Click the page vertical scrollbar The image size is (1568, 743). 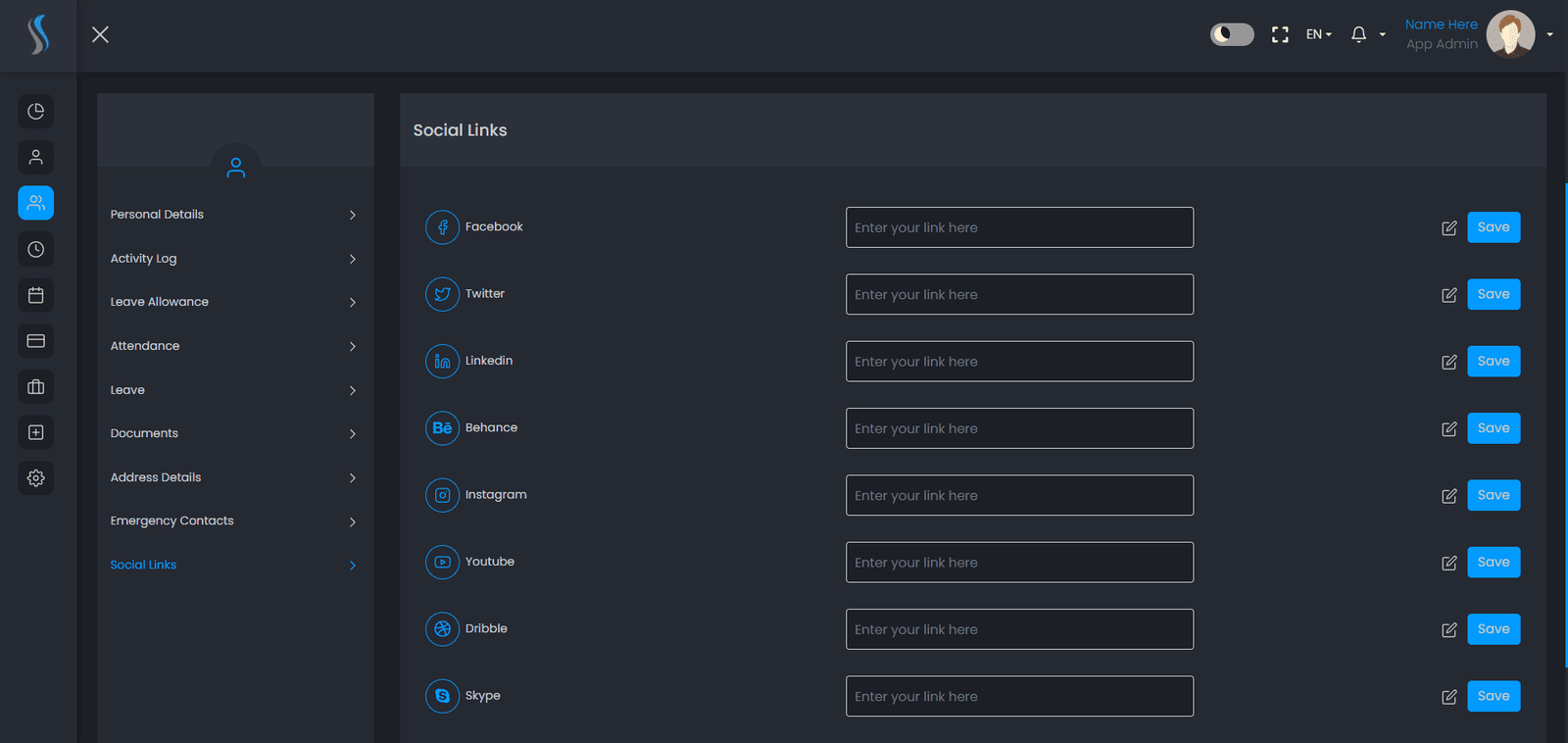(x=1565, y=426)
